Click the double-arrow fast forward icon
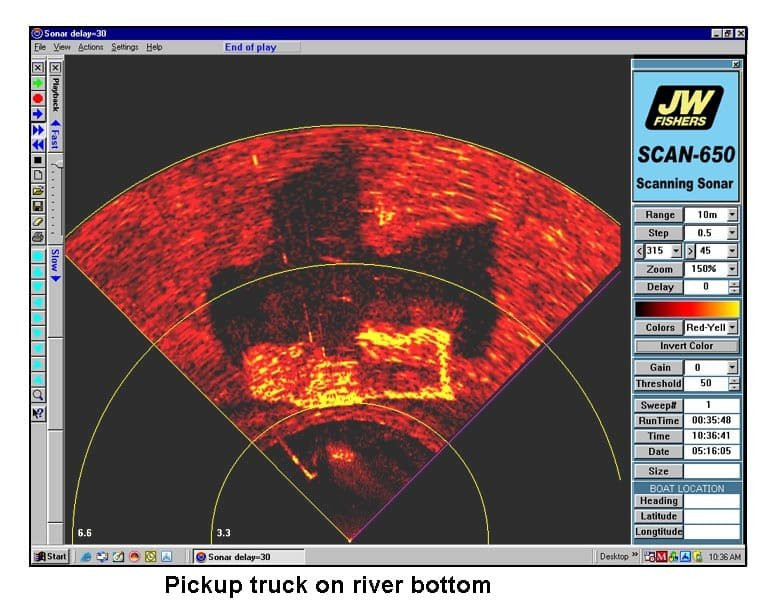 [x=38, y=130]
